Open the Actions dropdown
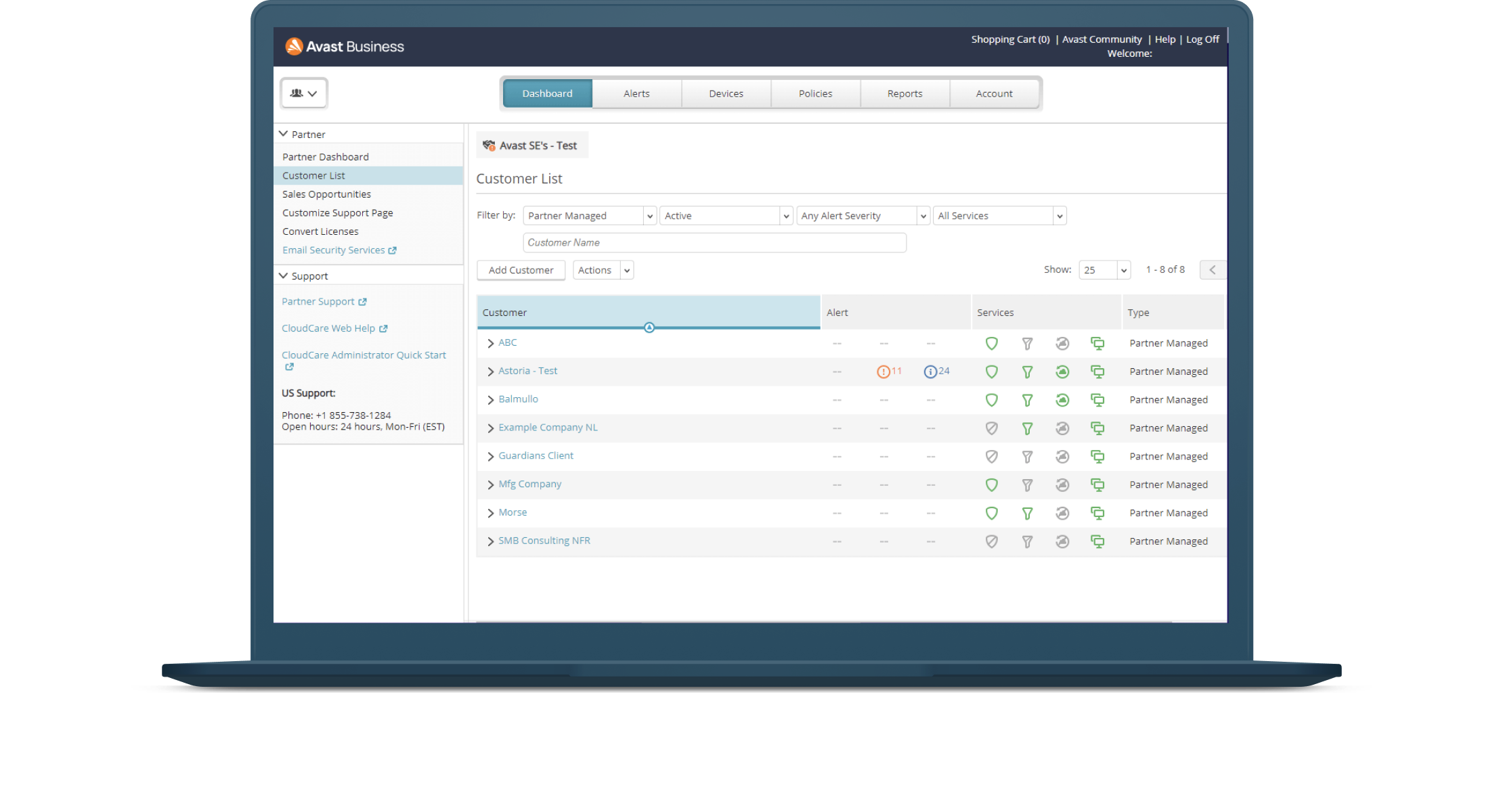 point(603,270)
